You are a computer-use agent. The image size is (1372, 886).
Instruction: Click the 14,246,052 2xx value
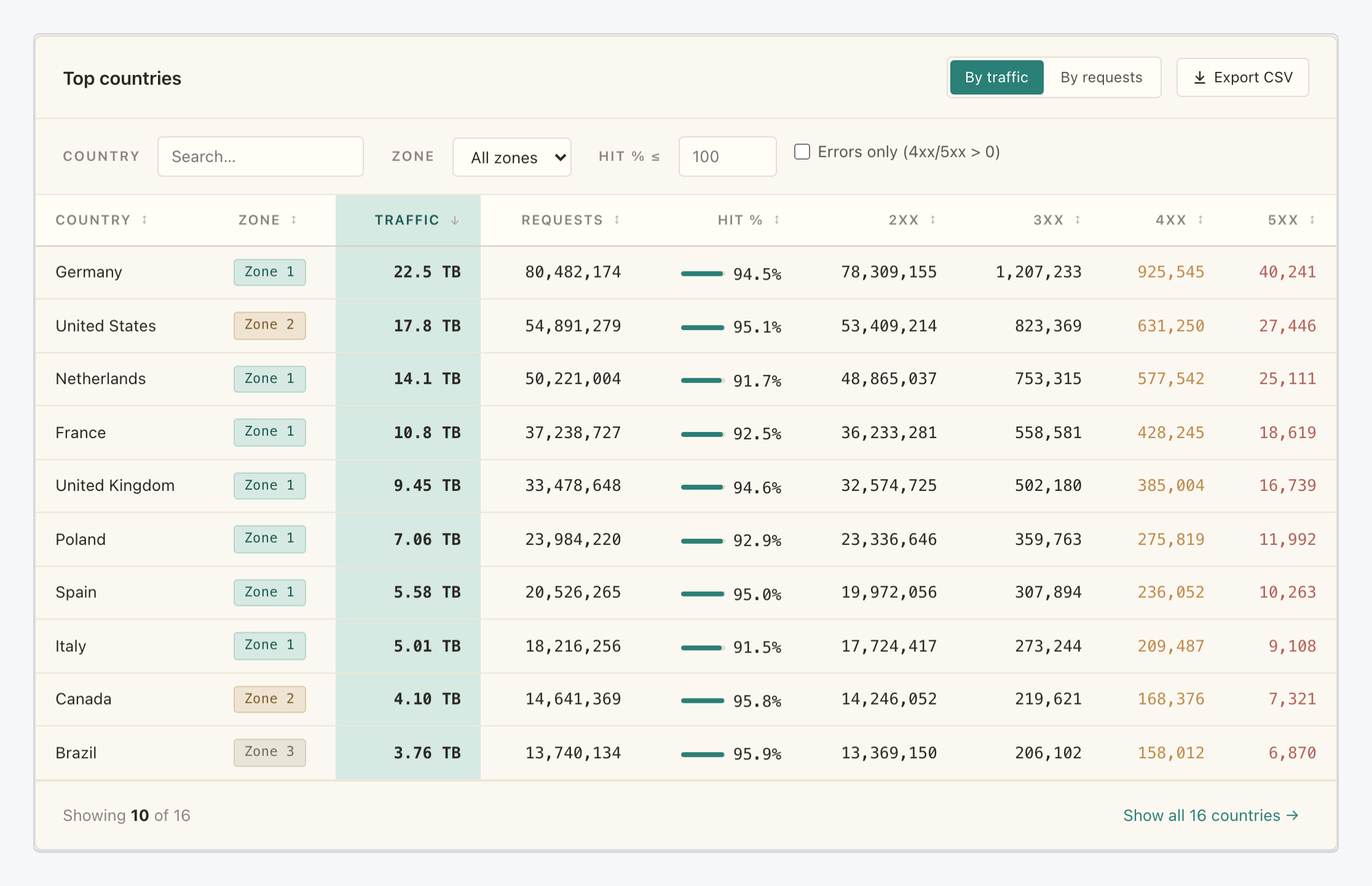[889, 699]
